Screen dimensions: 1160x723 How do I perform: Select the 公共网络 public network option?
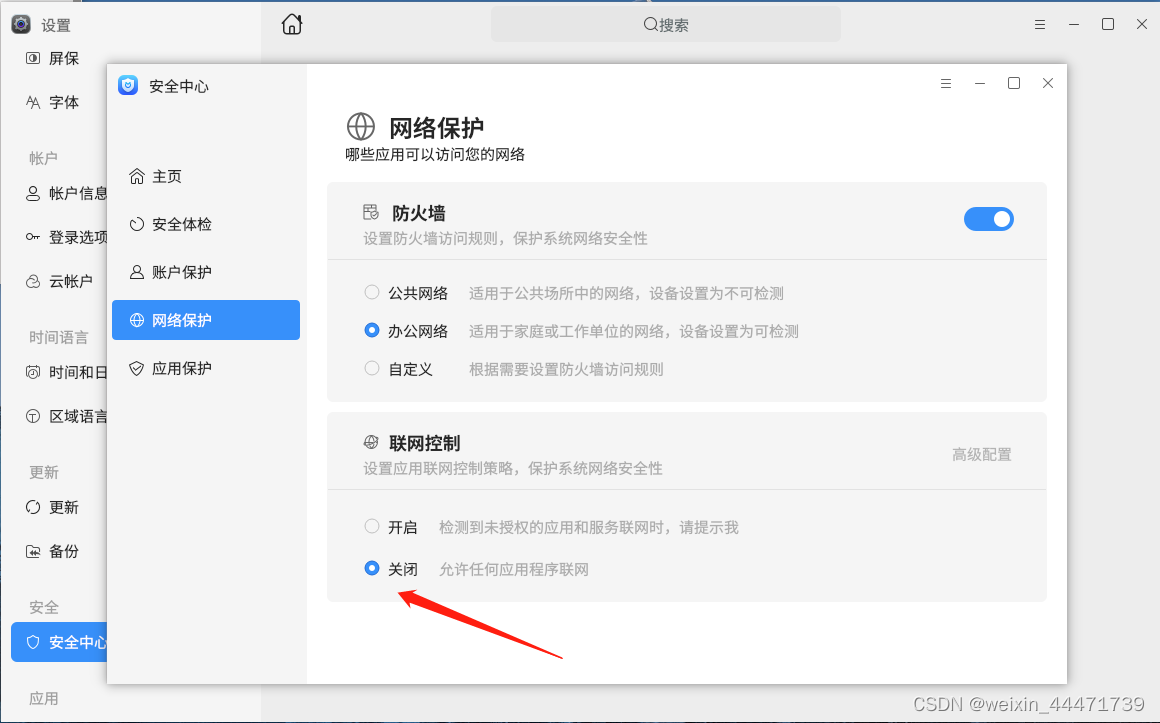point(370,293)
